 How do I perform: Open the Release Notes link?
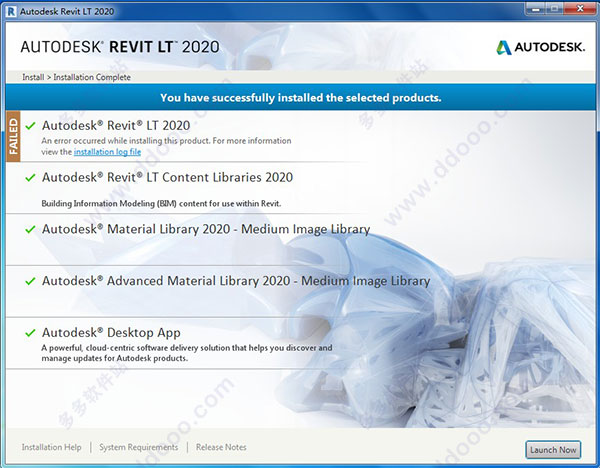pyautogui.click(x=221, y=447)
